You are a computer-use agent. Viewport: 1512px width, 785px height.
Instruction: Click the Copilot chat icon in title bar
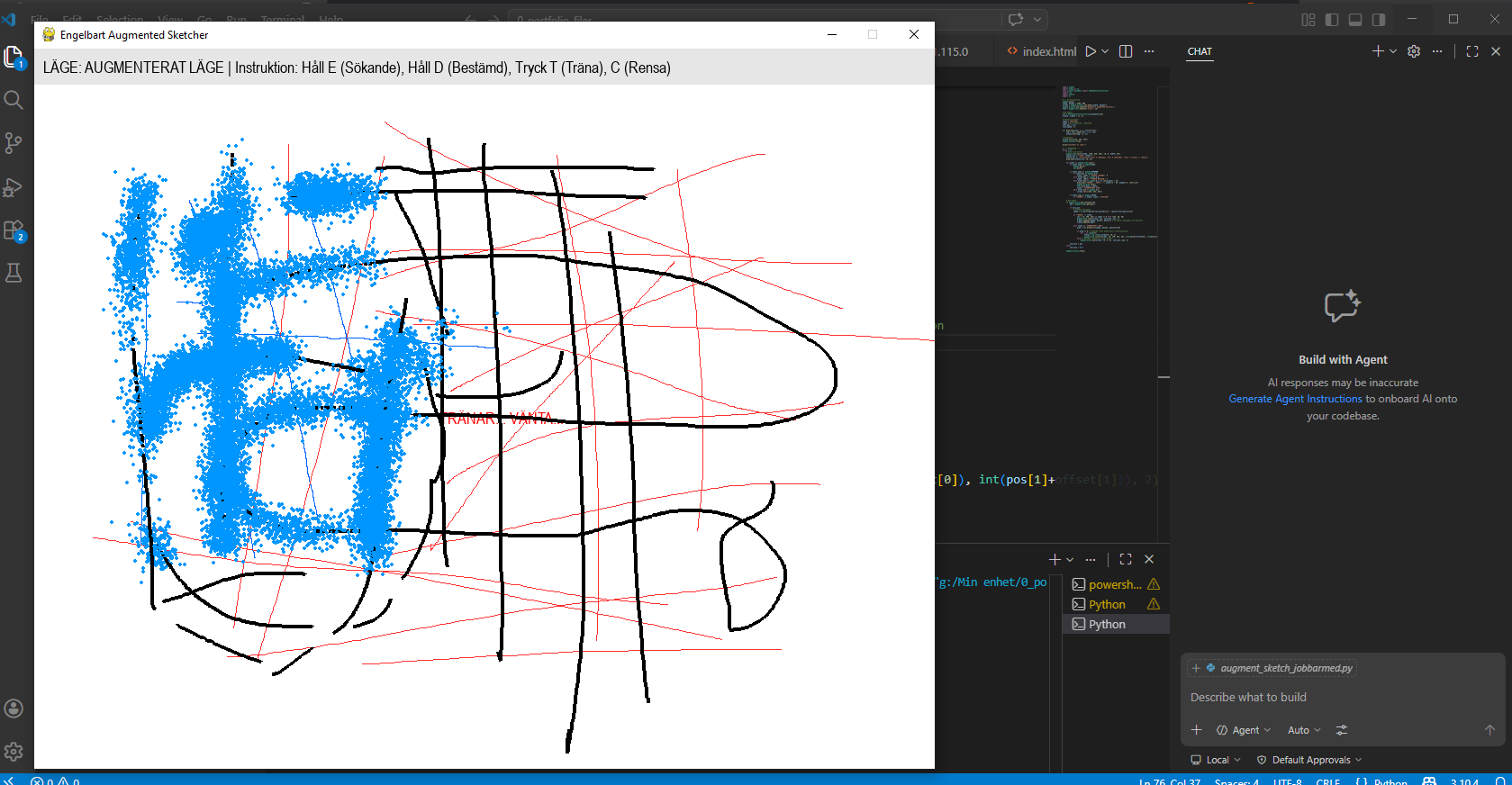[1016, 19]
